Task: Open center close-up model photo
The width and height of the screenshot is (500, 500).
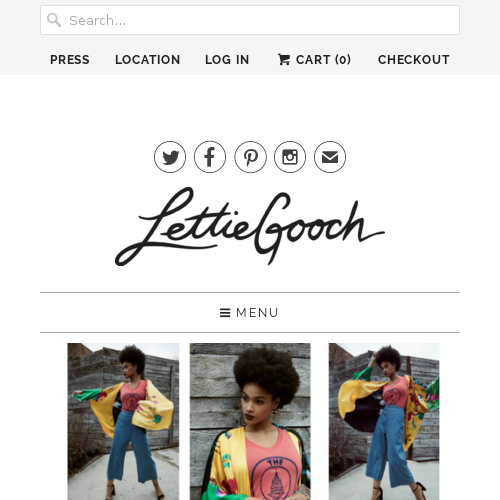Action: click(250, 421)
